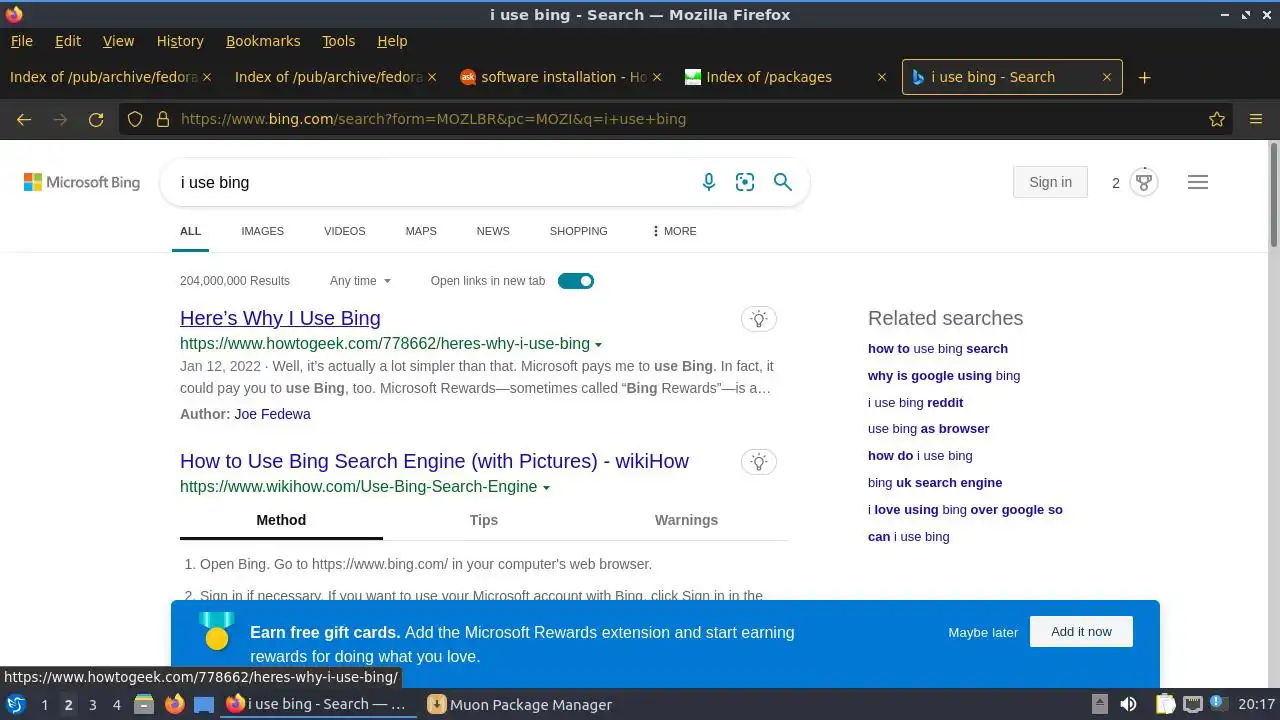The image size is (1280, 720).
Task: Click related search bing uk search engine
Action: [x=935, y=482]
